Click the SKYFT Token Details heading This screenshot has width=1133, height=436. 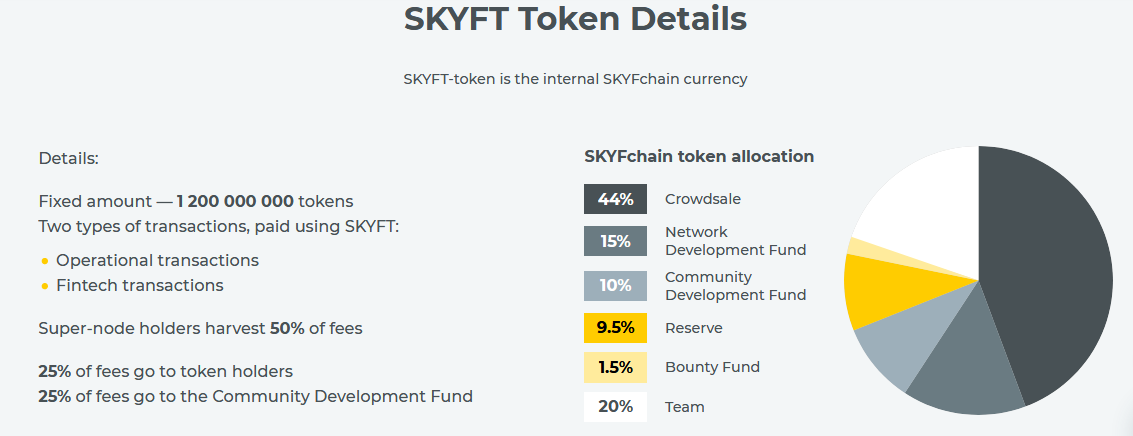pyautogui.click(x=575, y=19)
